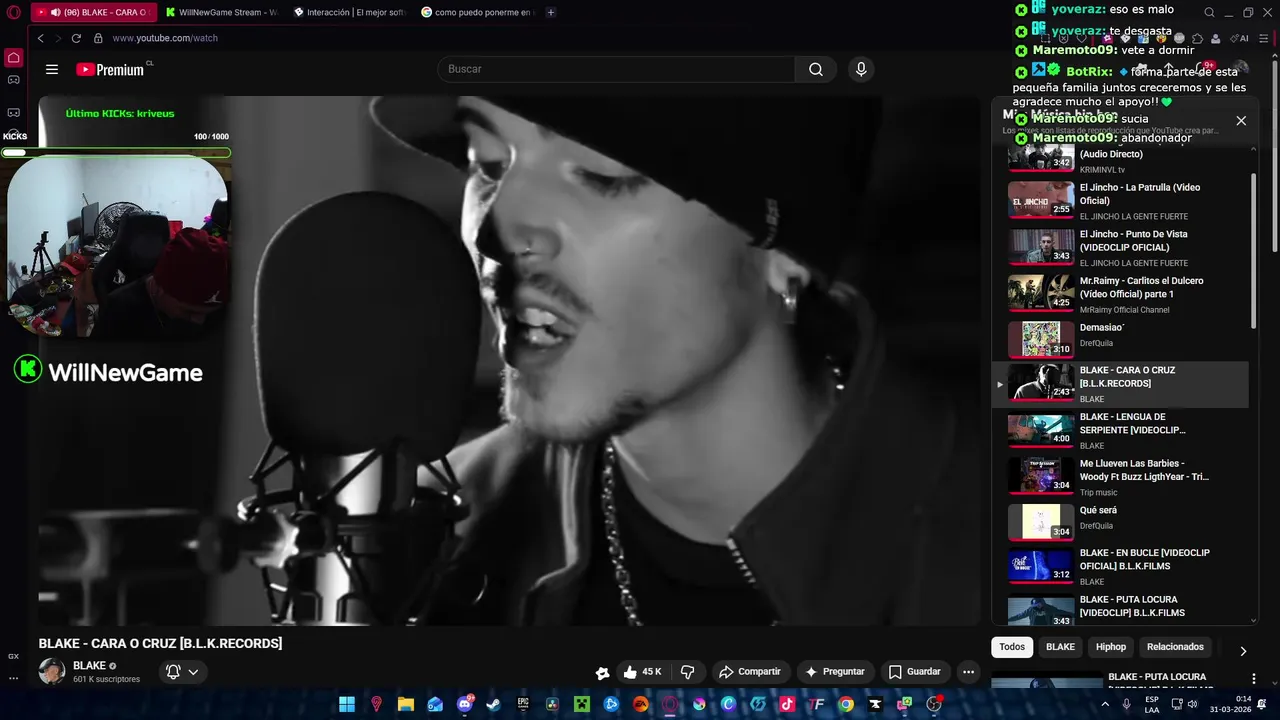
Task: Open extensions puzzle icon
Action: (1198, 38)
